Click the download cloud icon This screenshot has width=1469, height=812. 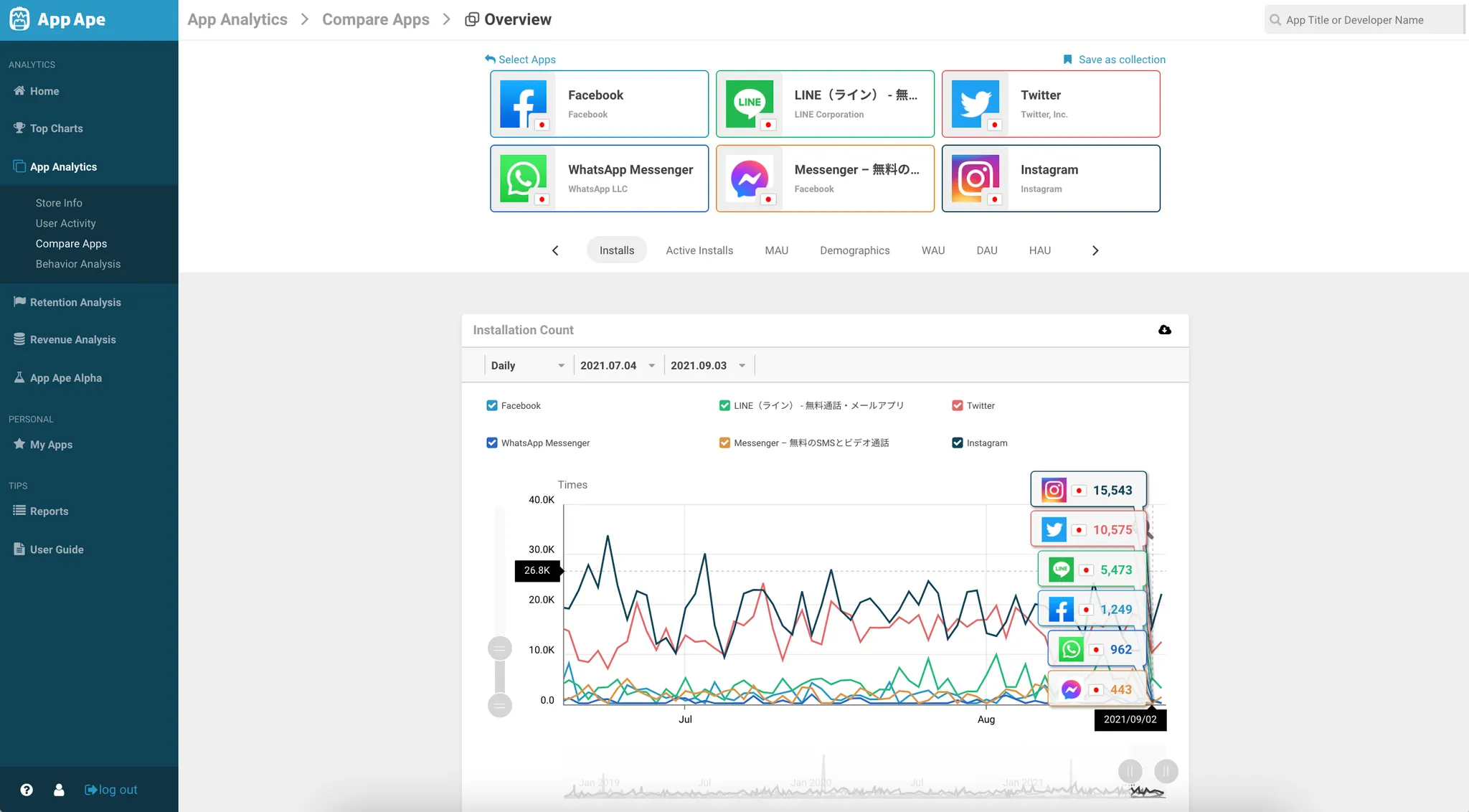[x=1164, y=330]
